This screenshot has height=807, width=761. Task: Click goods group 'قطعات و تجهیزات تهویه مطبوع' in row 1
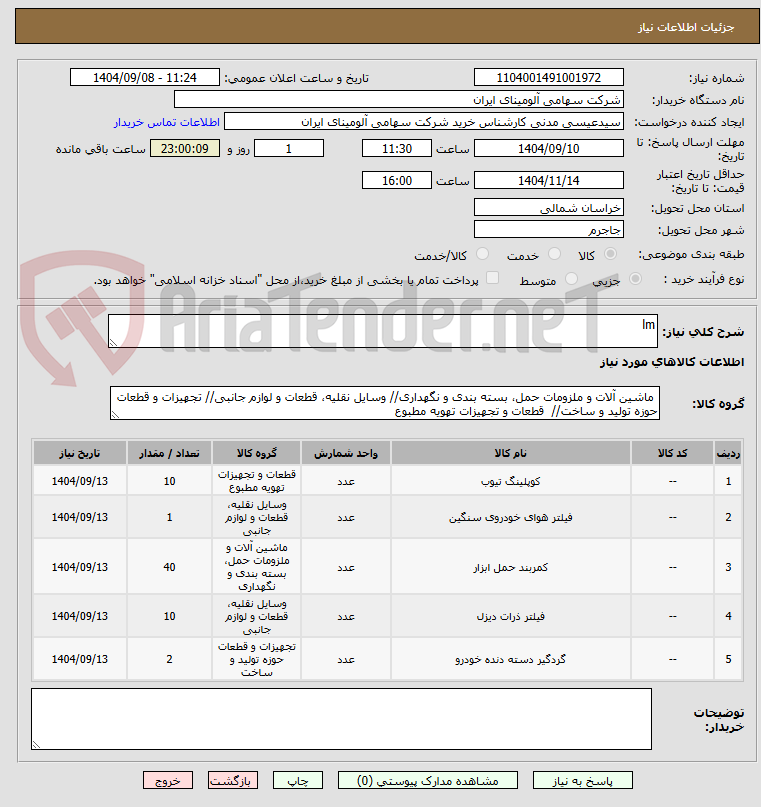click(256, 481)
